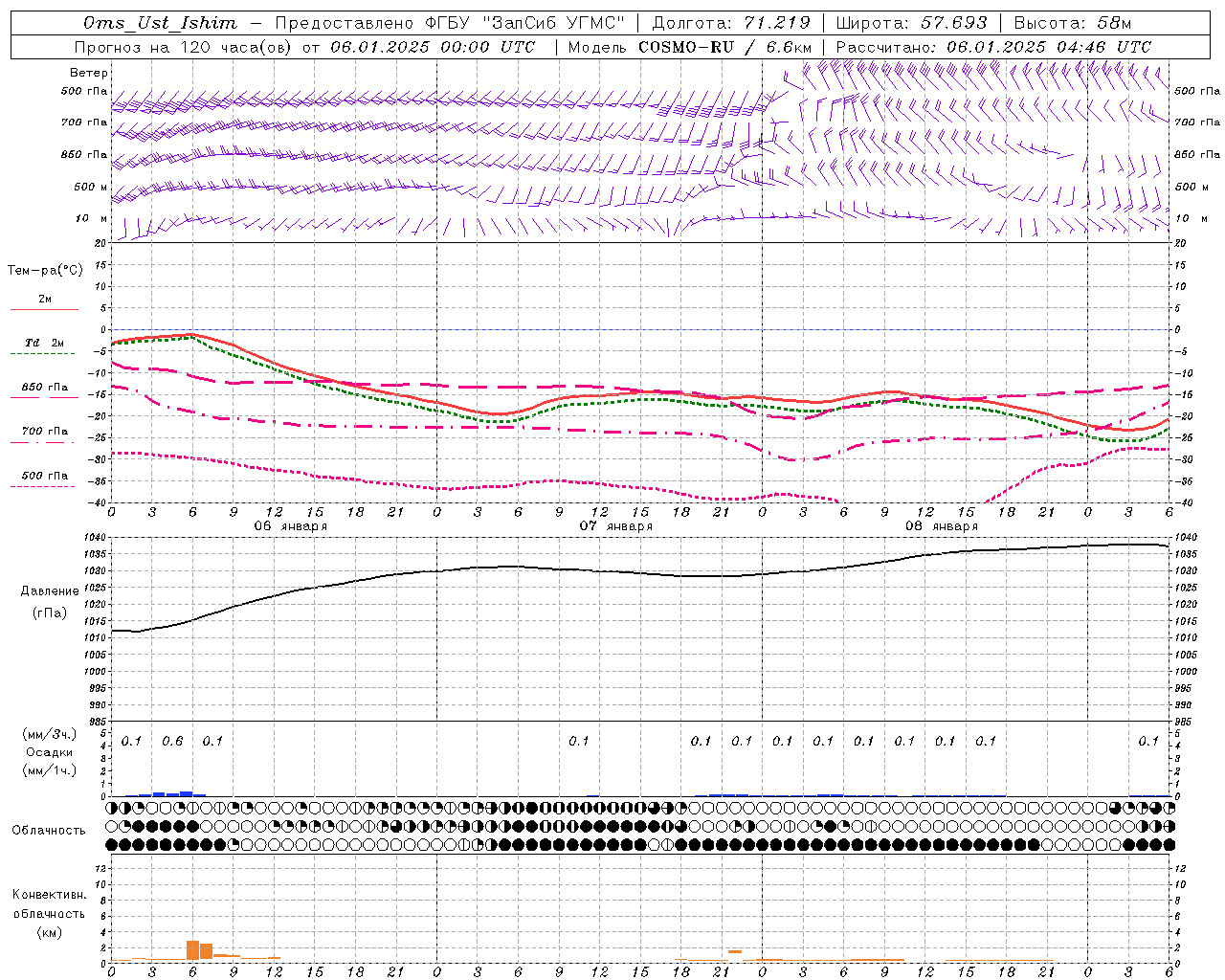Screen dimensions: 1225x980
Task: Click the '700 гПа' temperature legend entry
Action: [x=44, y=432]
